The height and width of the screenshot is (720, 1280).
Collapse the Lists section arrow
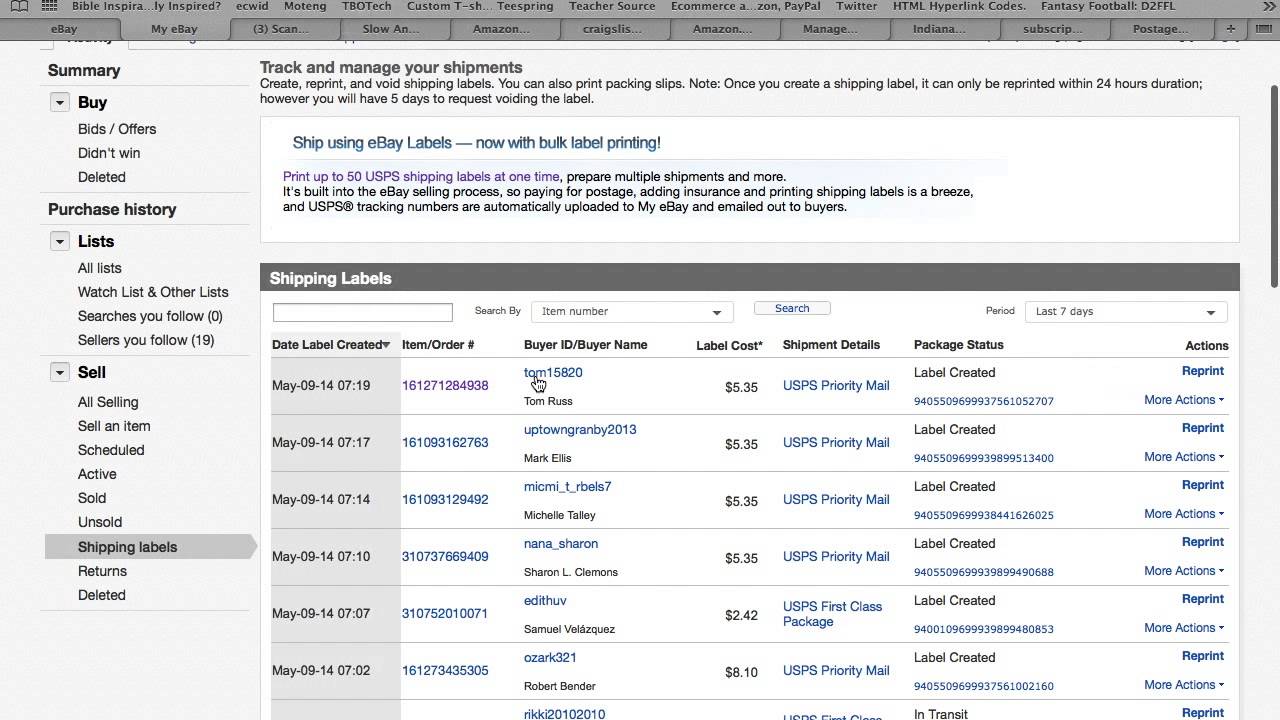[x=59, y=241]
